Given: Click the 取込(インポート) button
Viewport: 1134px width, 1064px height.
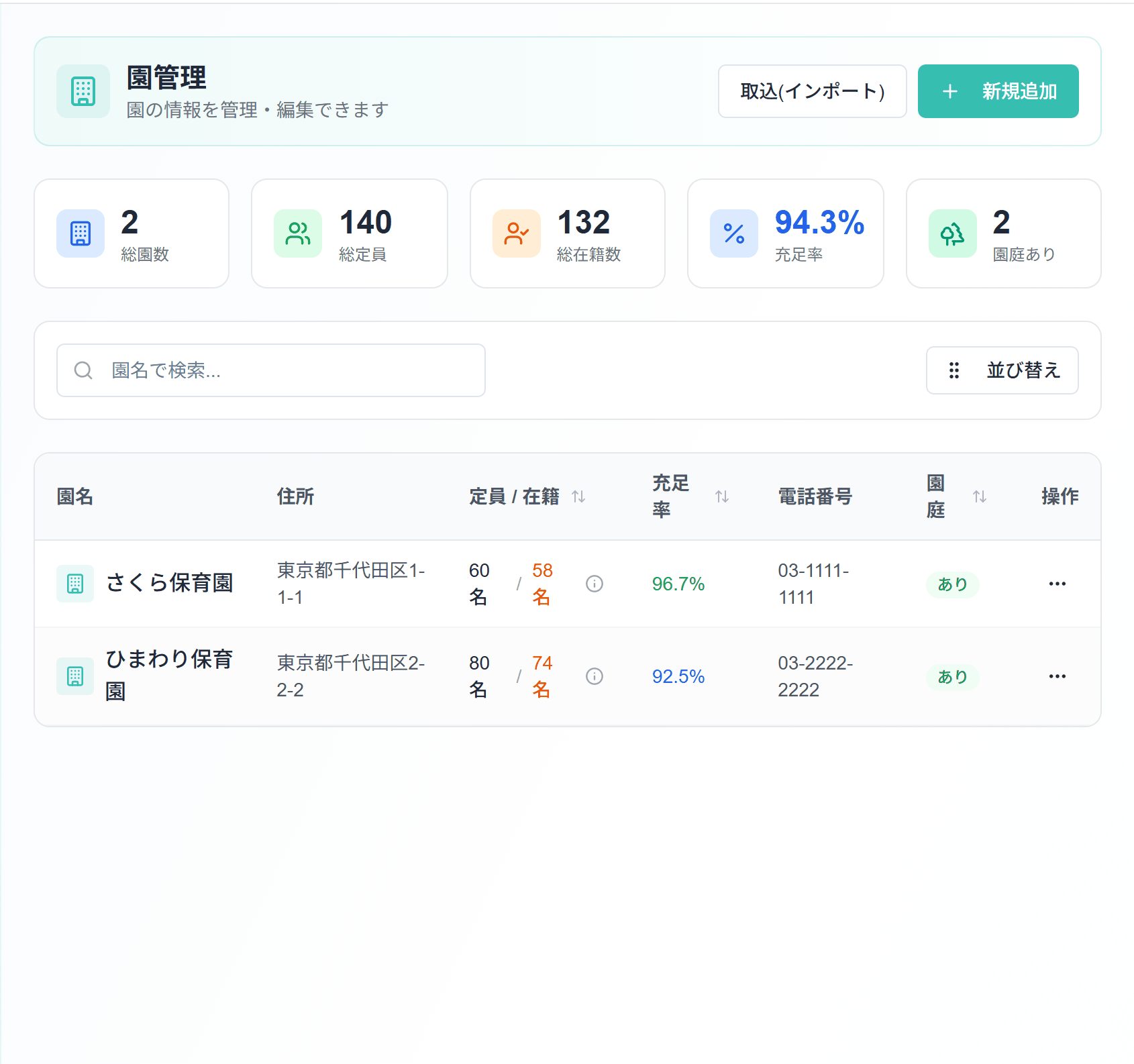Looking at the screenshot, I should pos(813,91).
